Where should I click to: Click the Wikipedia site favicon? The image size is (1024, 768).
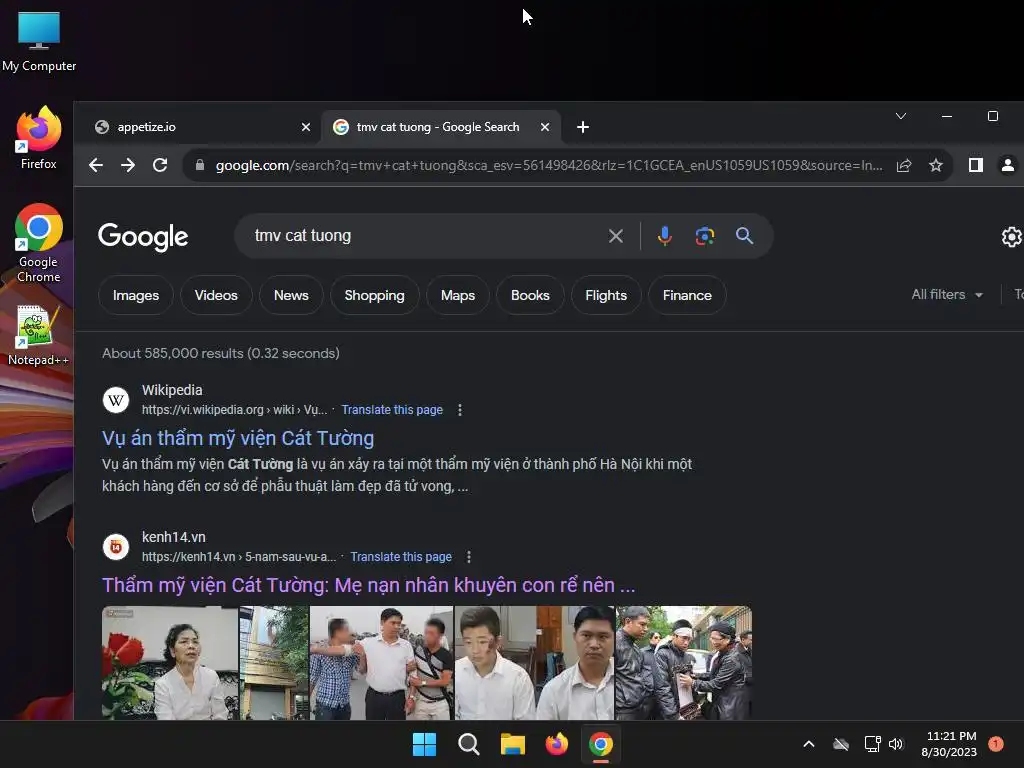[x=116, y=400]
